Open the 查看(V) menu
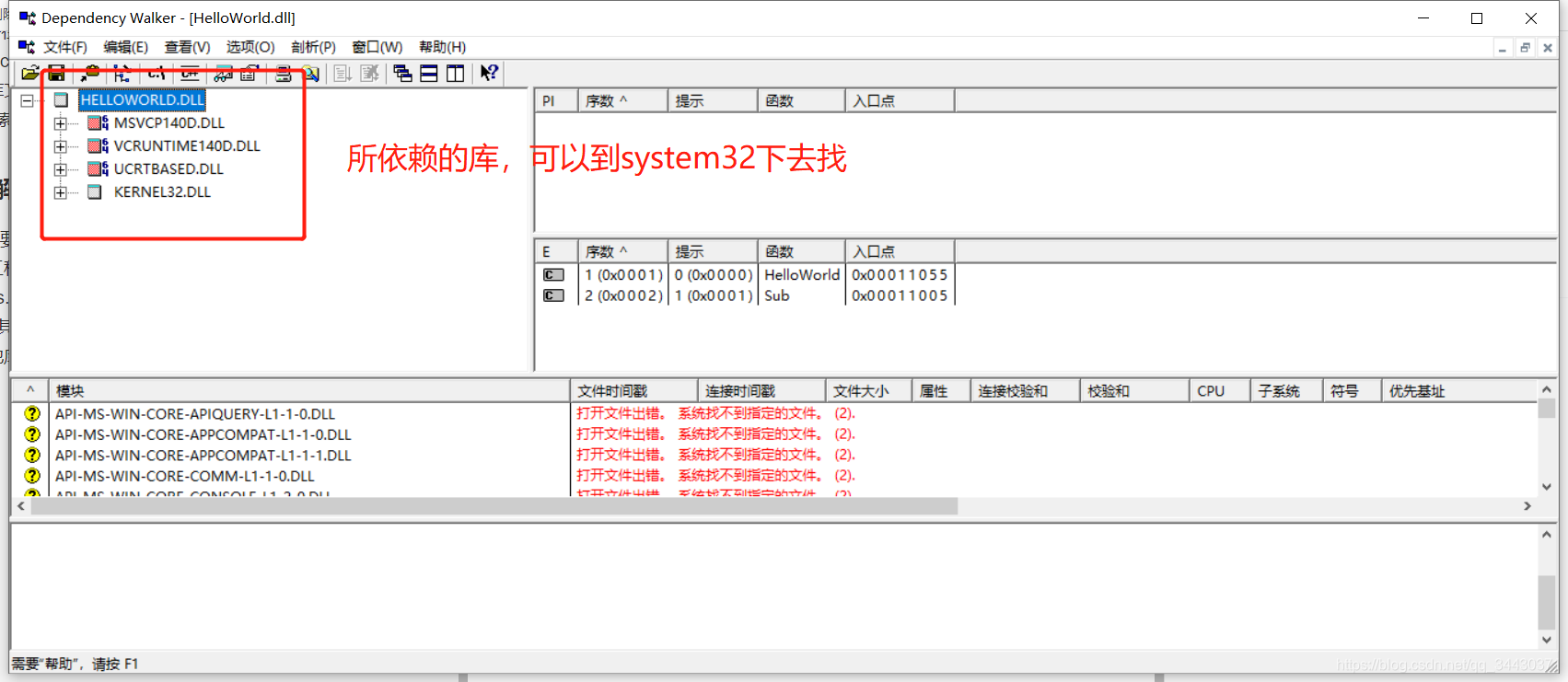 [x=188, y=47]
